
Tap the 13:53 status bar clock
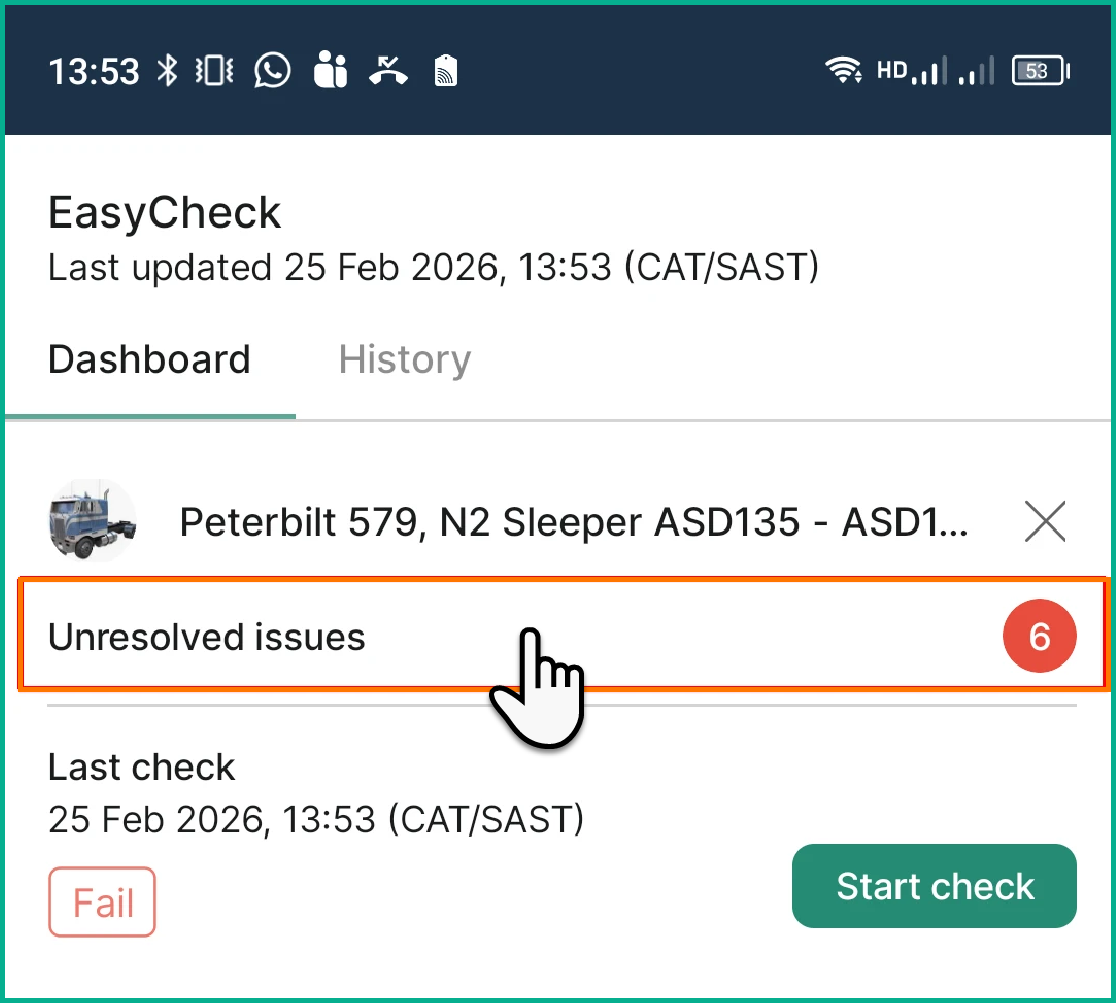[x=93, y=72]
